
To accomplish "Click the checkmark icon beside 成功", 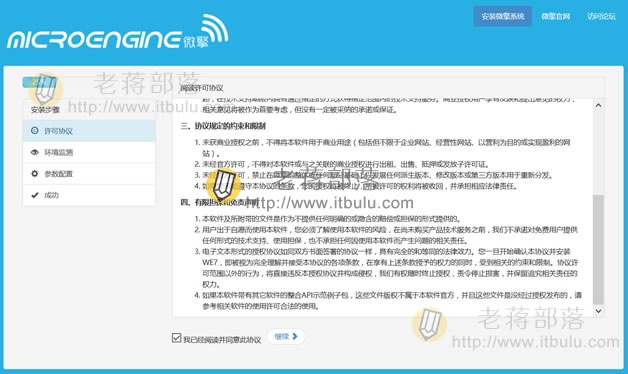I will 35,195.
